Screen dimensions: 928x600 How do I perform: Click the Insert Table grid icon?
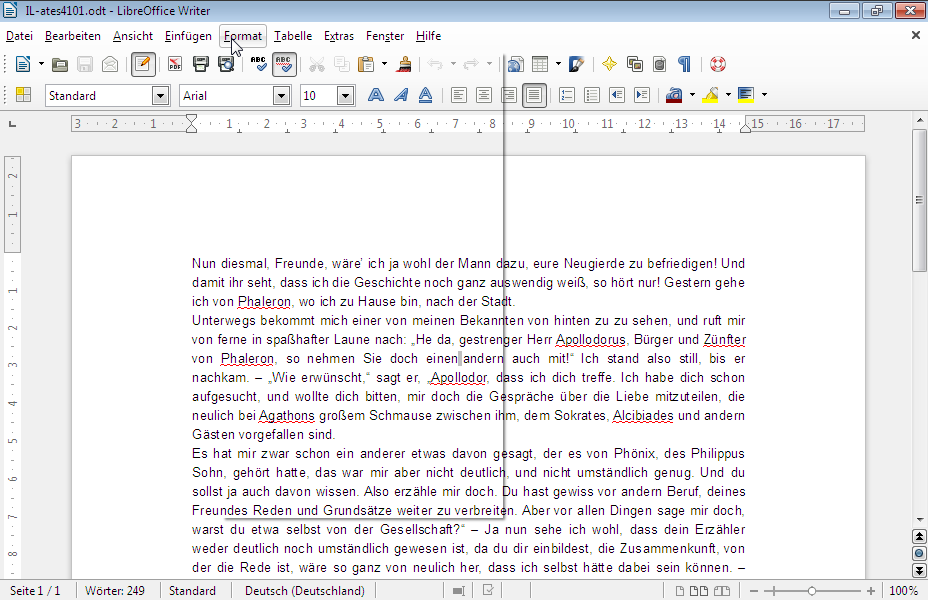pos(540,64)
